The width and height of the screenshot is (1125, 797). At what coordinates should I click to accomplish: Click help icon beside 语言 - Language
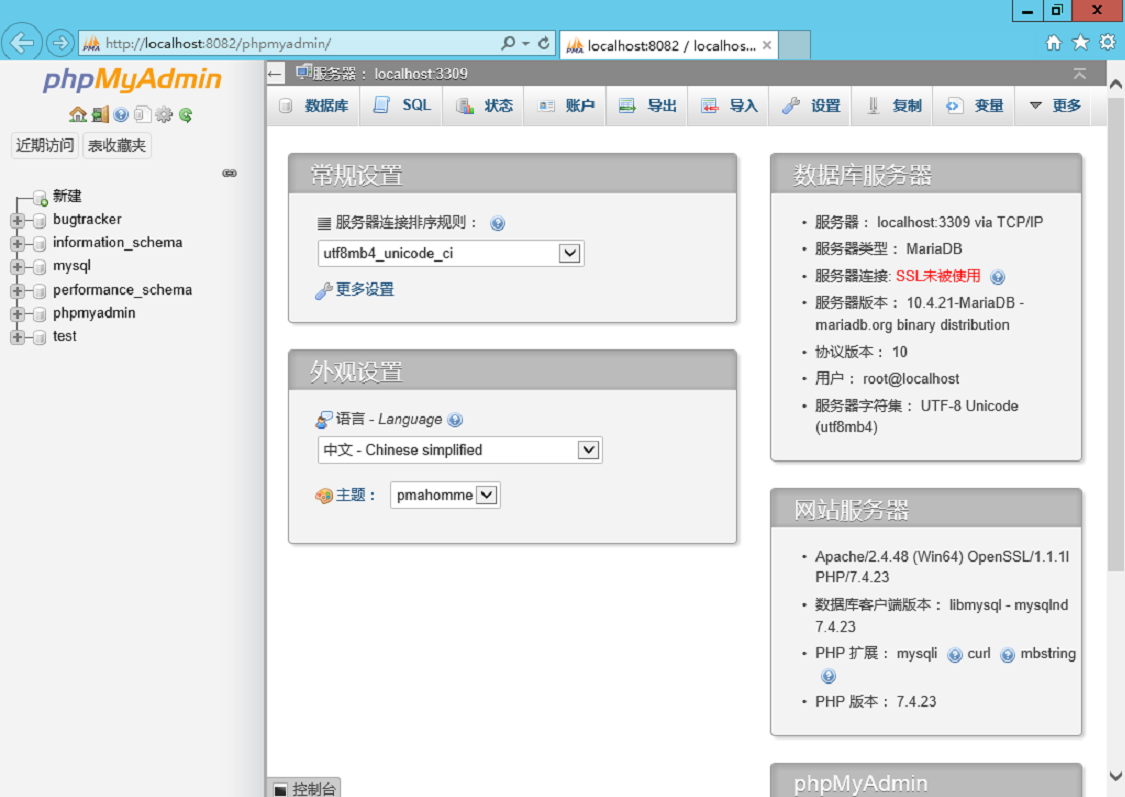(455, 420)
